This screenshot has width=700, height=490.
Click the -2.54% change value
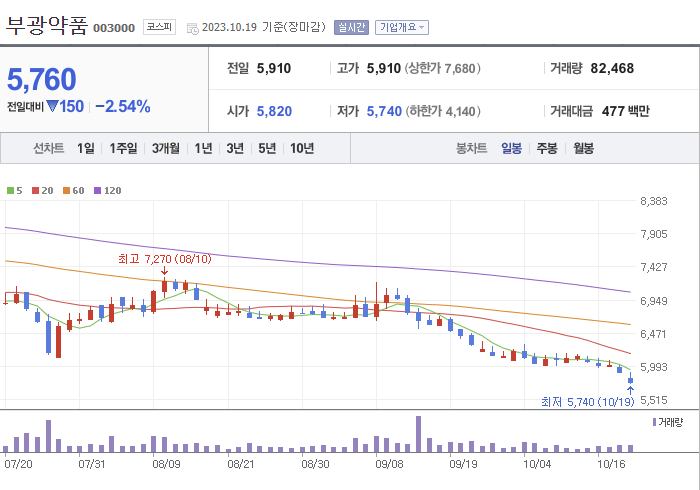tap(123, 106)
